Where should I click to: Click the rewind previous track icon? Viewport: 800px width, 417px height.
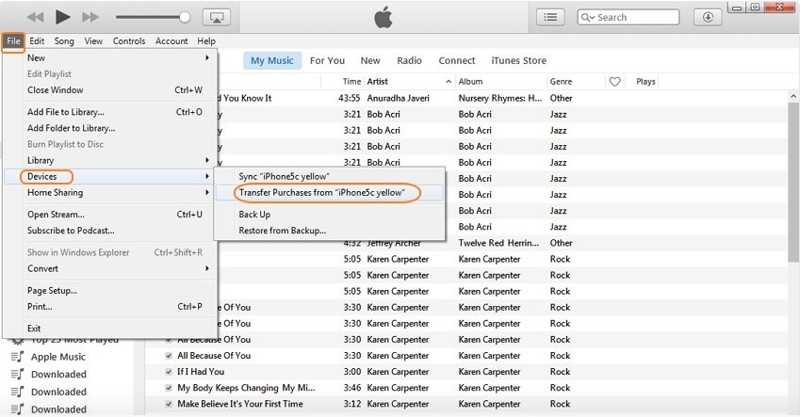(35, 17)
